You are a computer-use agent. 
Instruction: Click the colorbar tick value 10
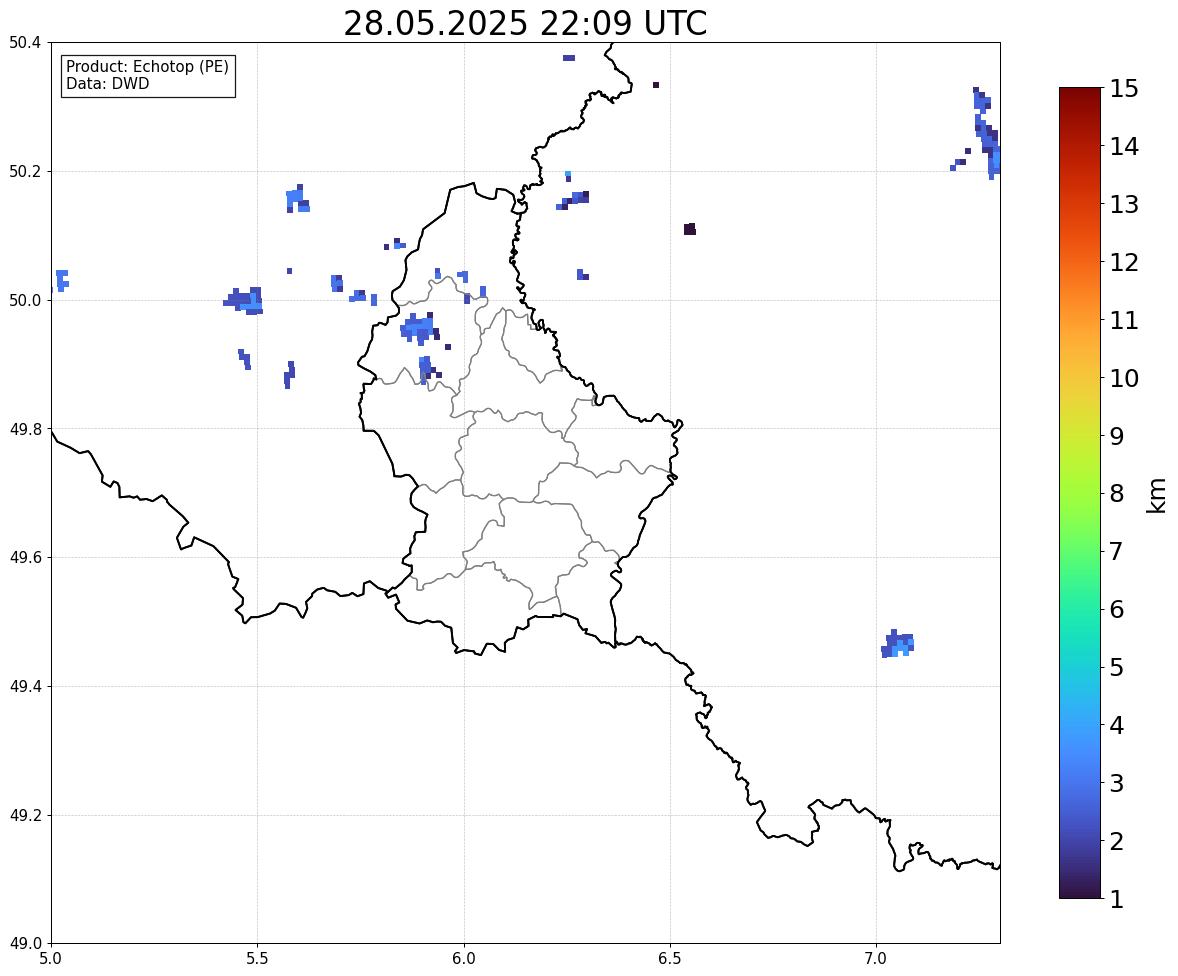click(1124, 378)
